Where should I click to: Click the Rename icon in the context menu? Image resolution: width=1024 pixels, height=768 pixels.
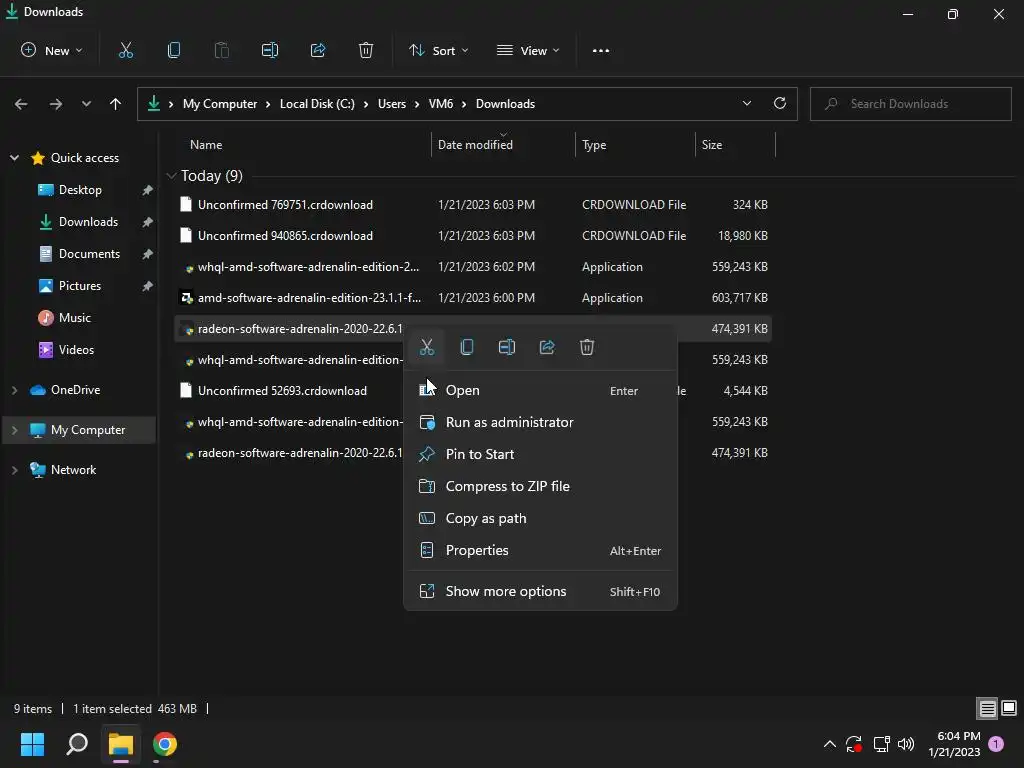(x=507, y=347)
